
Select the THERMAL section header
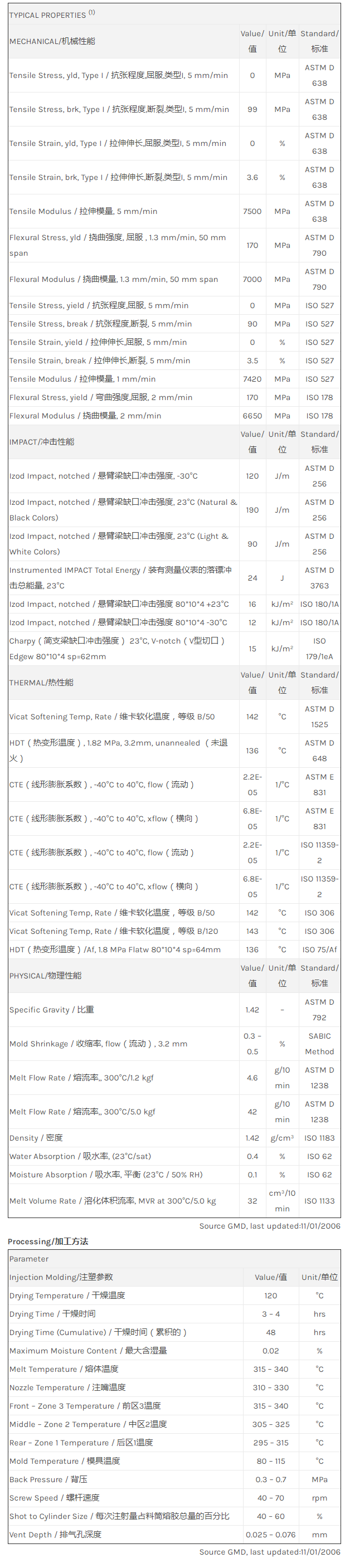[41, 683]
